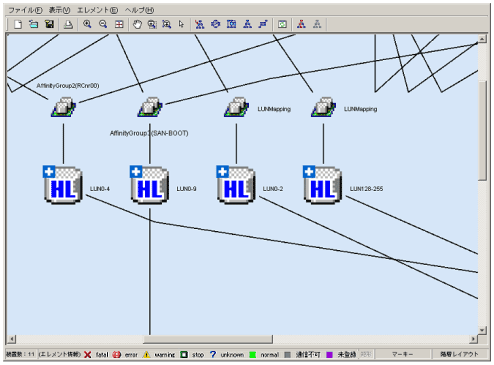
Task: Select the LUN0-2 HL disk icon
Action: [236, 185]
